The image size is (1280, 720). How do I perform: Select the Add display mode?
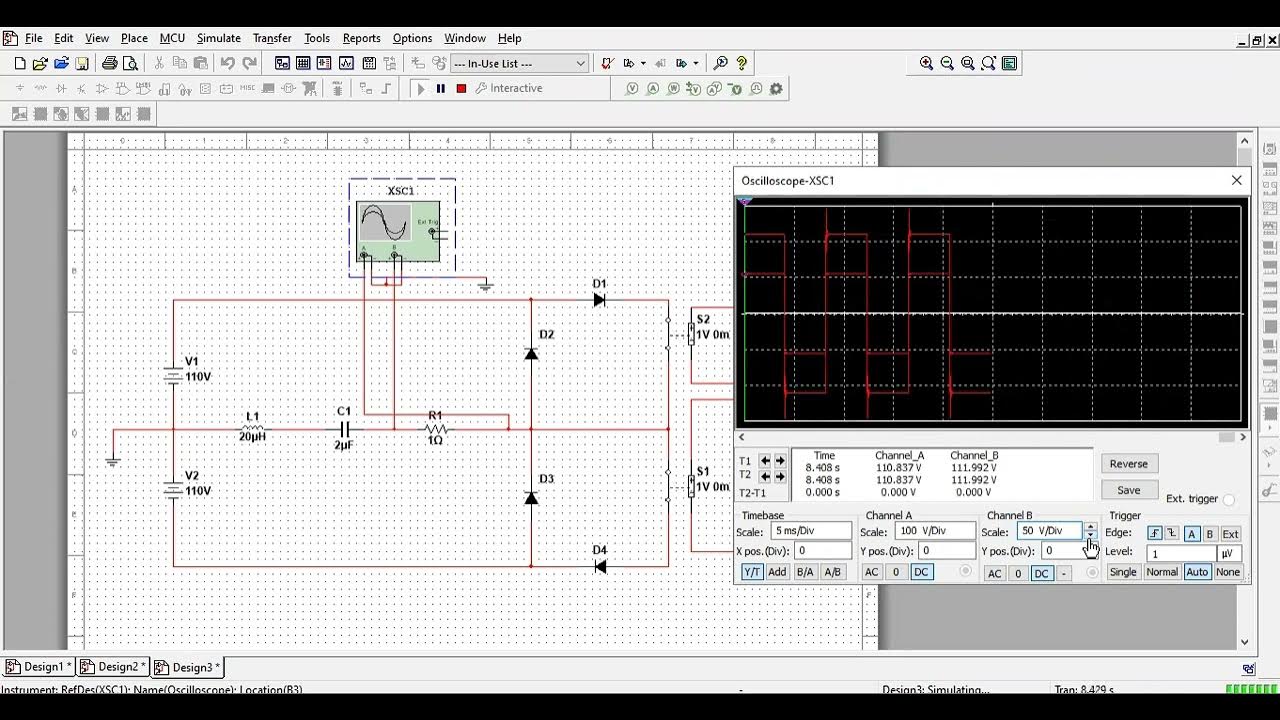click(x=777, y=572)
